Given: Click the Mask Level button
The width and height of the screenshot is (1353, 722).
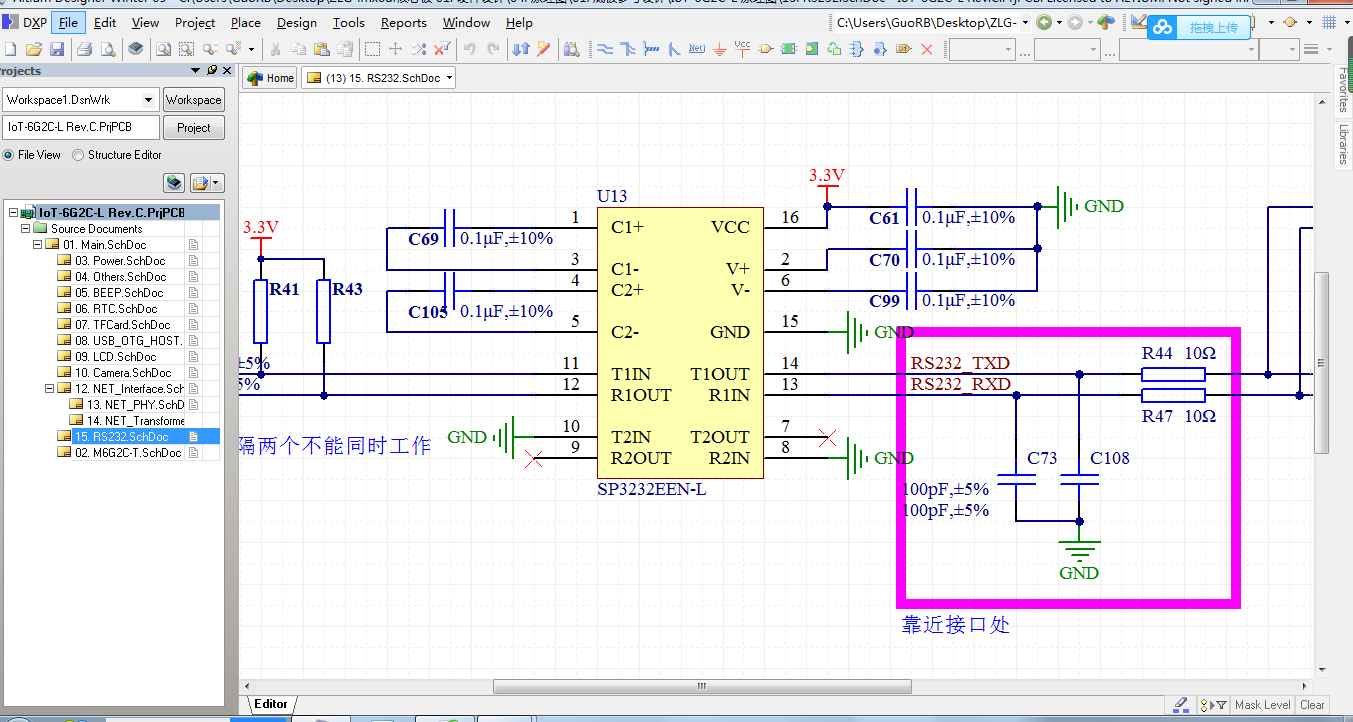Looking at the screenshot, I should (1262, 705).
